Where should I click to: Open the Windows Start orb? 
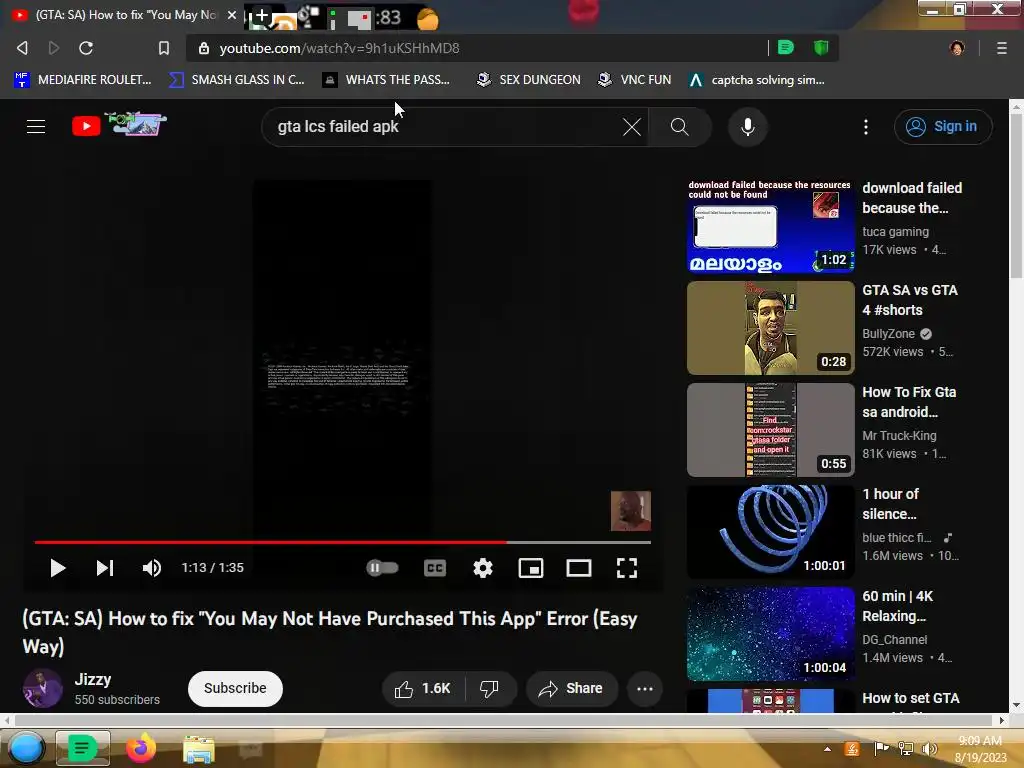click(x=26, y=748)
